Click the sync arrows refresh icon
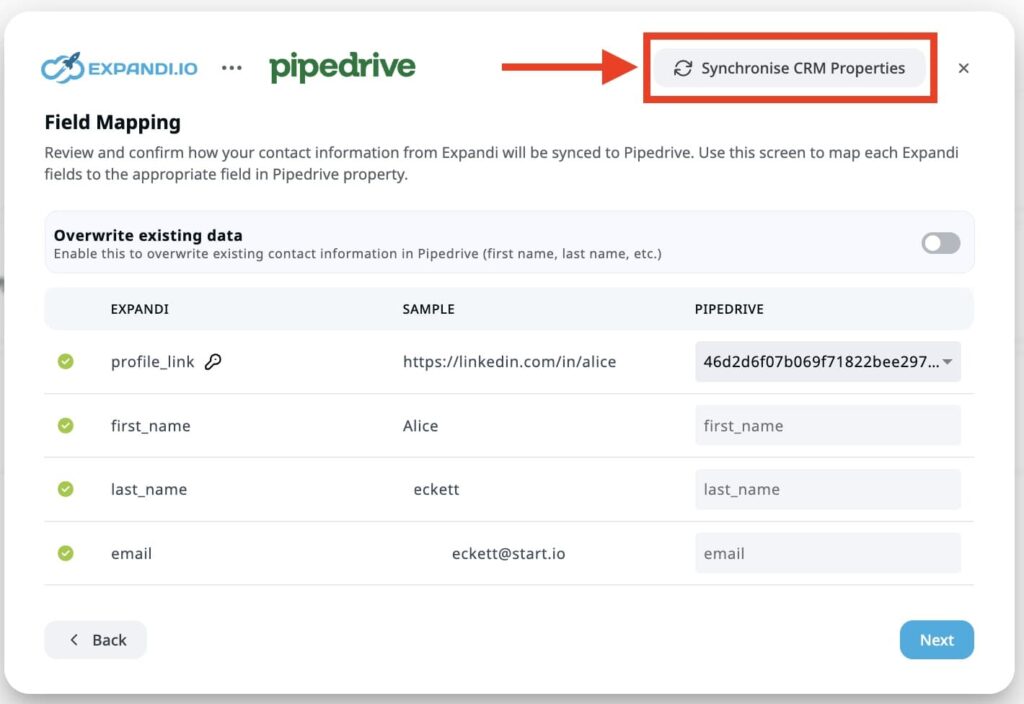This screenshot has width=1024, height=704. [x=683, y=68]
